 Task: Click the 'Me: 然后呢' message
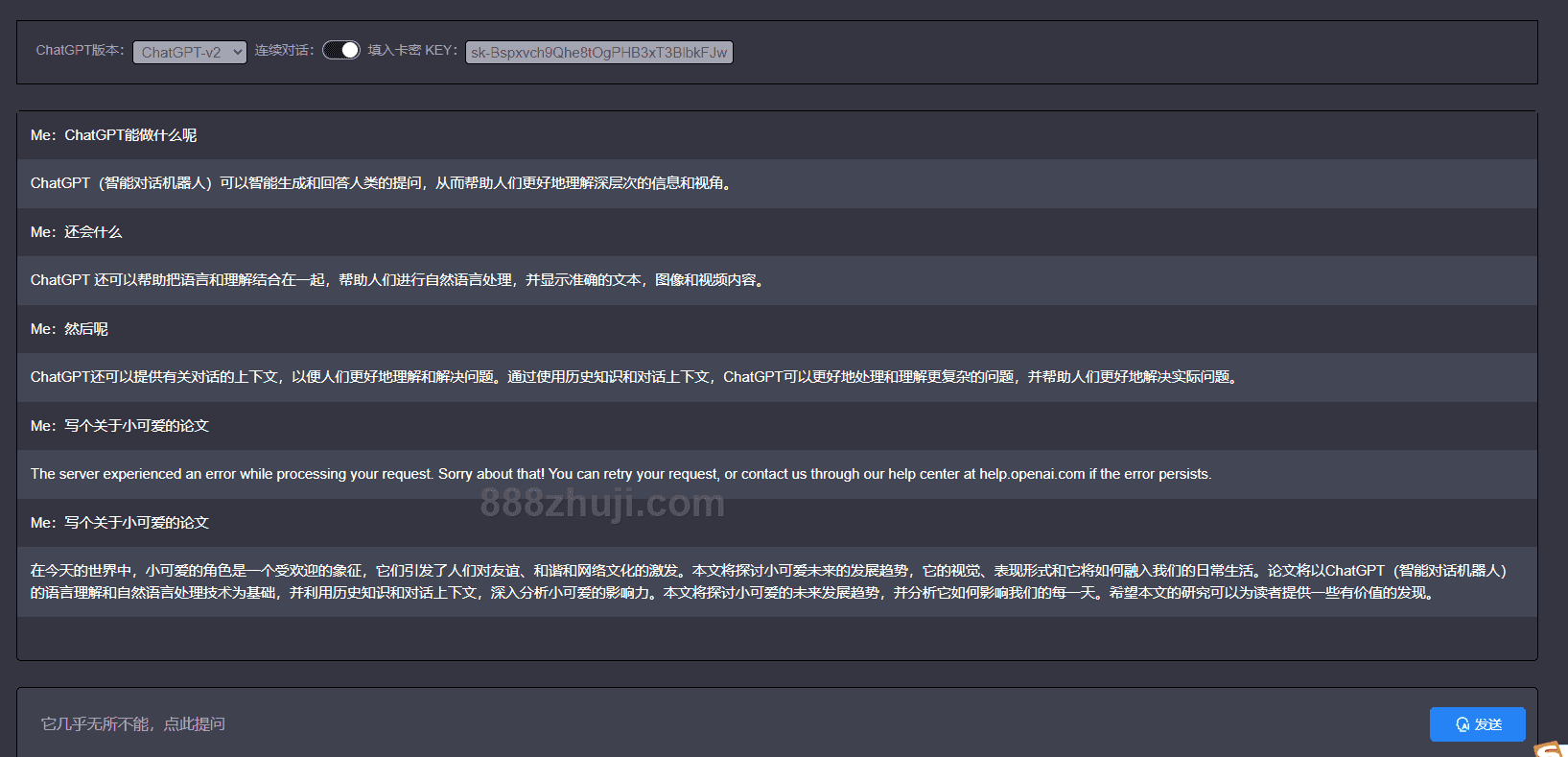[x=777, y=329]
